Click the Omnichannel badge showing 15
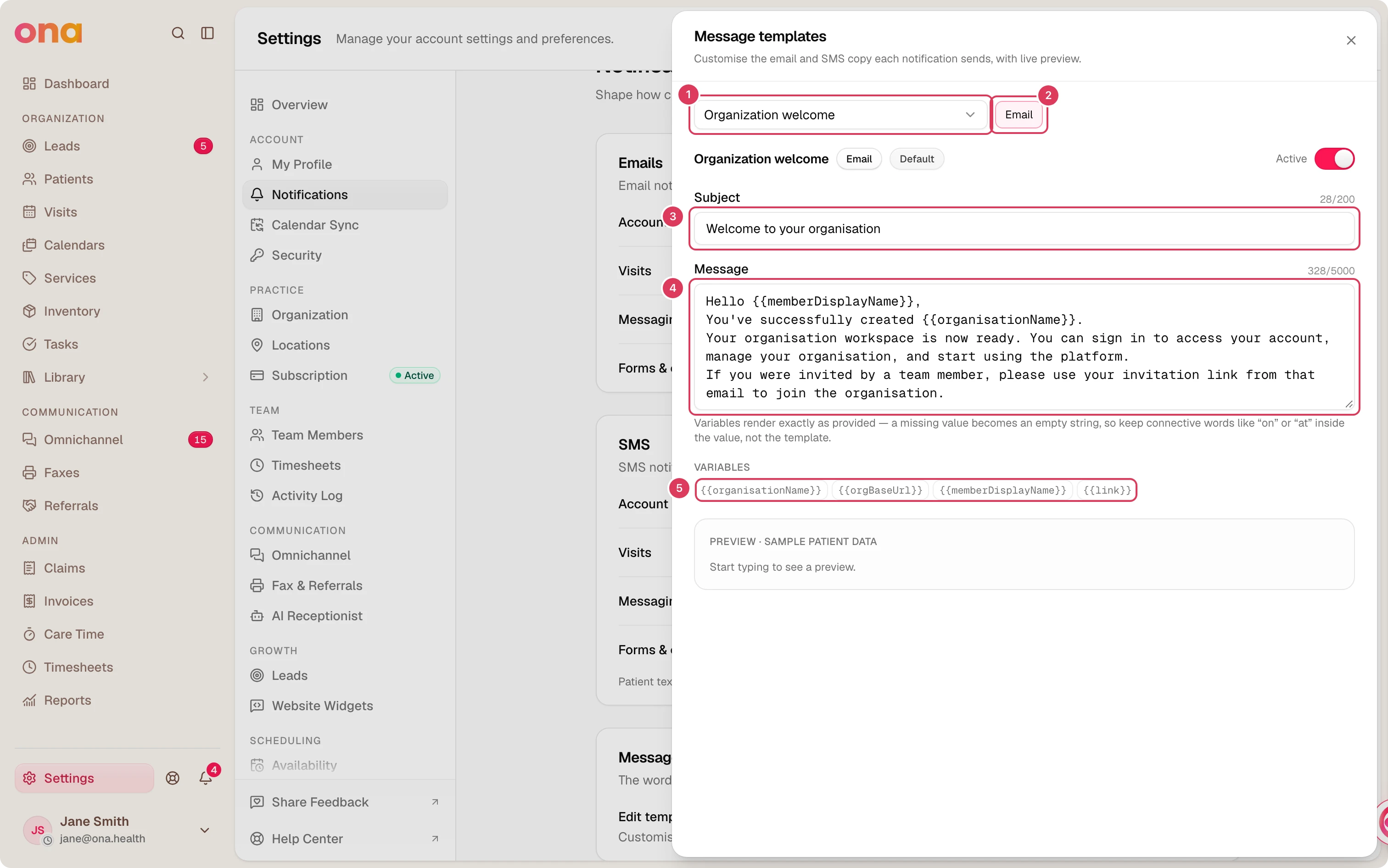The width and height of the screenshot is (1388, 868). click(x=201, y=440)
